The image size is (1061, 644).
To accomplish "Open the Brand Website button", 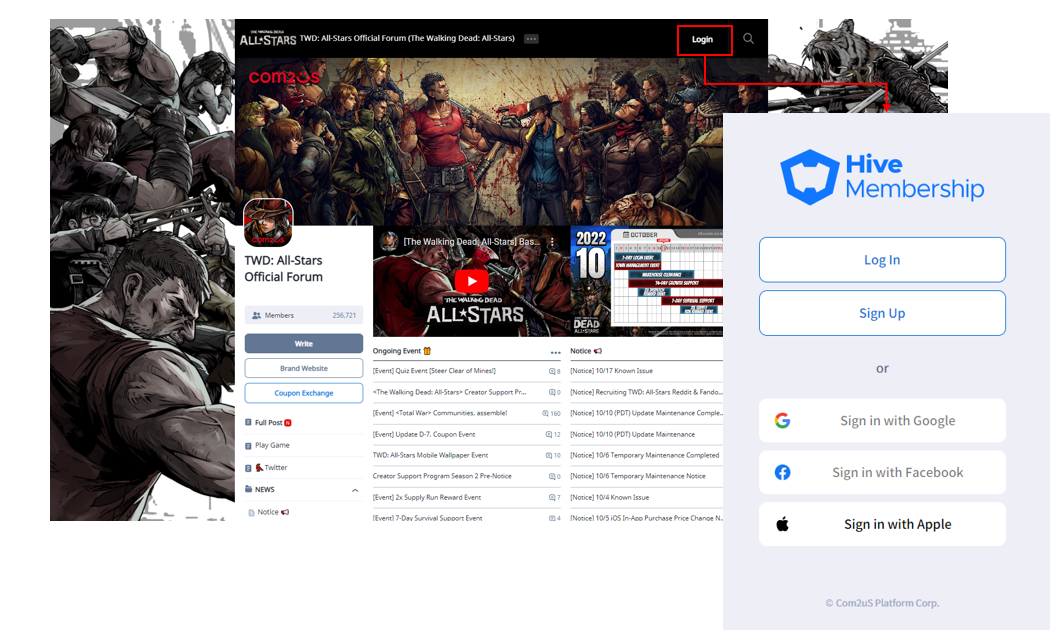I will [x=304, y=368].
